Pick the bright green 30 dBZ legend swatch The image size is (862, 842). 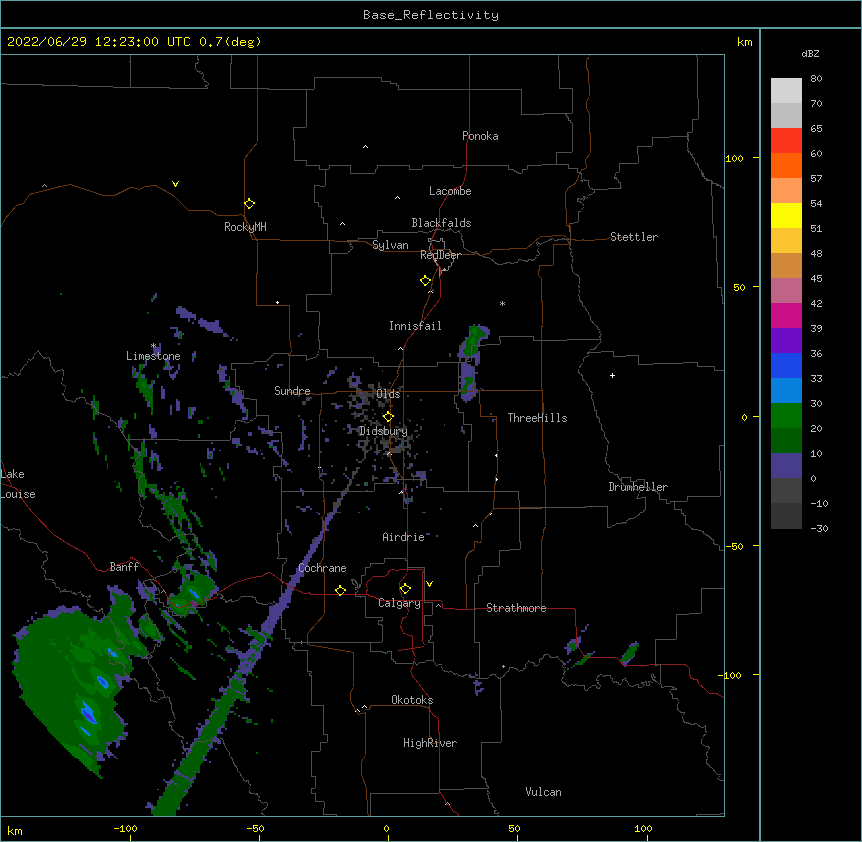786,416
